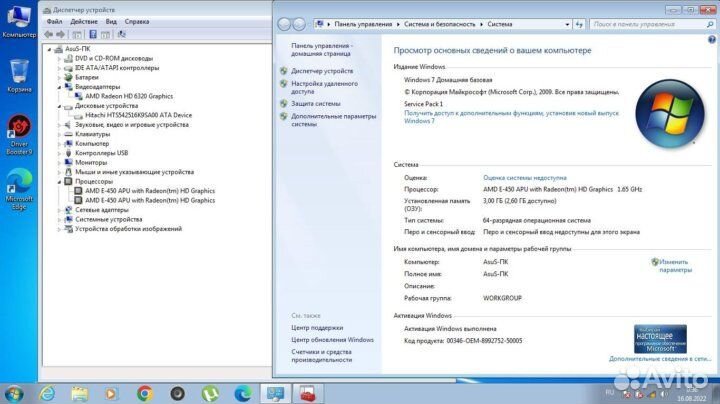This screenshot has width=720, height=404.
Task: Click the Help icon in Device Manager toolbar
Action: [x=93, y=34]
